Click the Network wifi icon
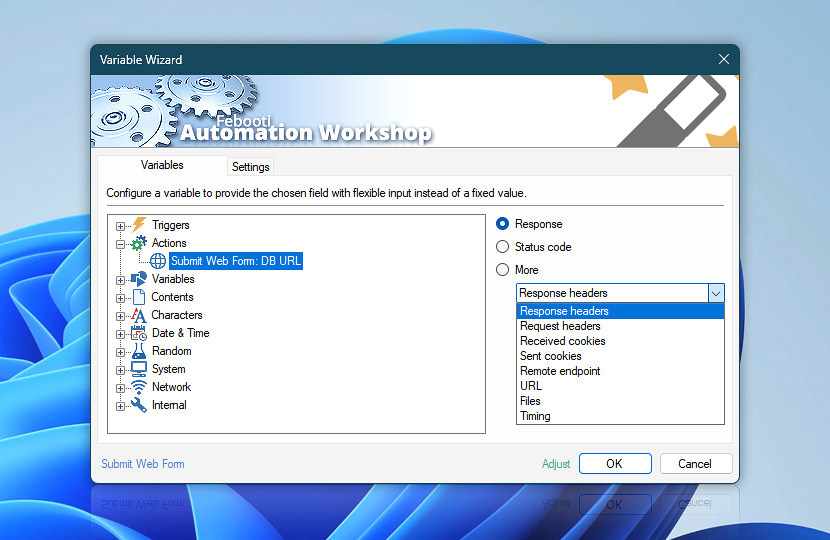The height and width of the screenshot is (540, 830). pos(139,387)
